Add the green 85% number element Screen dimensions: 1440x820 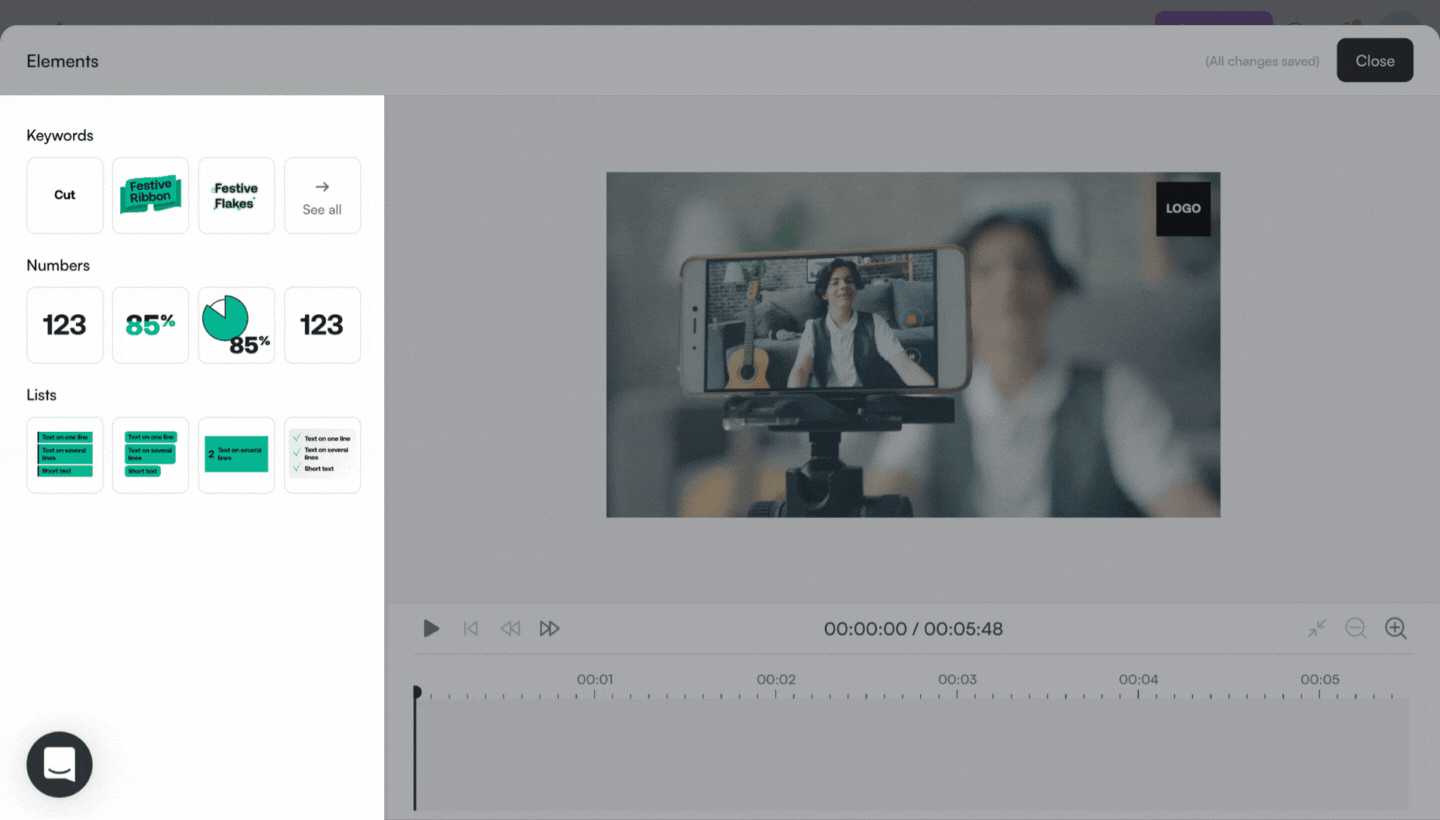[150, 325]
